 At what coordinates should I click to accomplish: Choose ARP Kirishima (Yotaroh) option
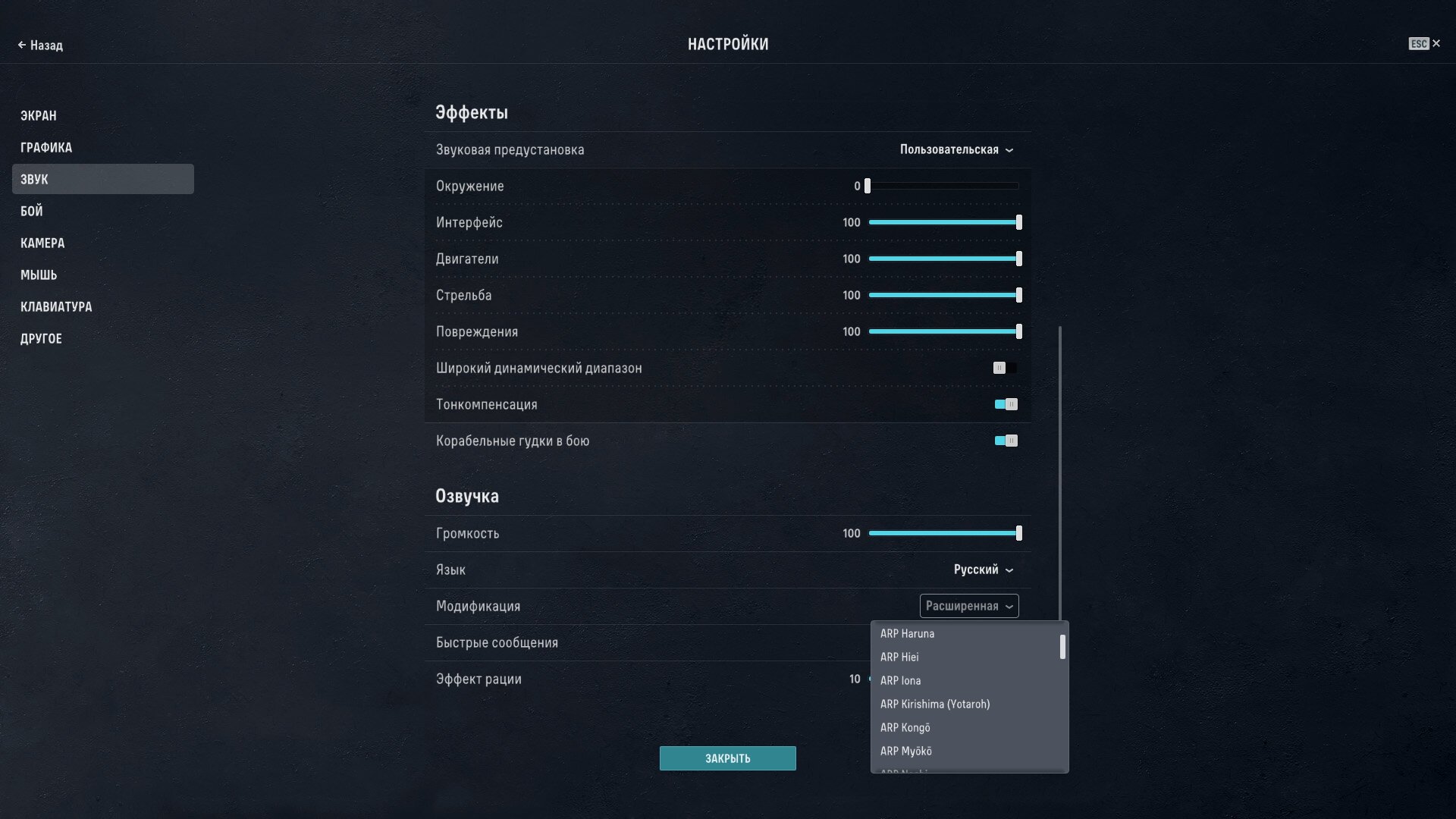pyautogui.click(x=935, y=704)
